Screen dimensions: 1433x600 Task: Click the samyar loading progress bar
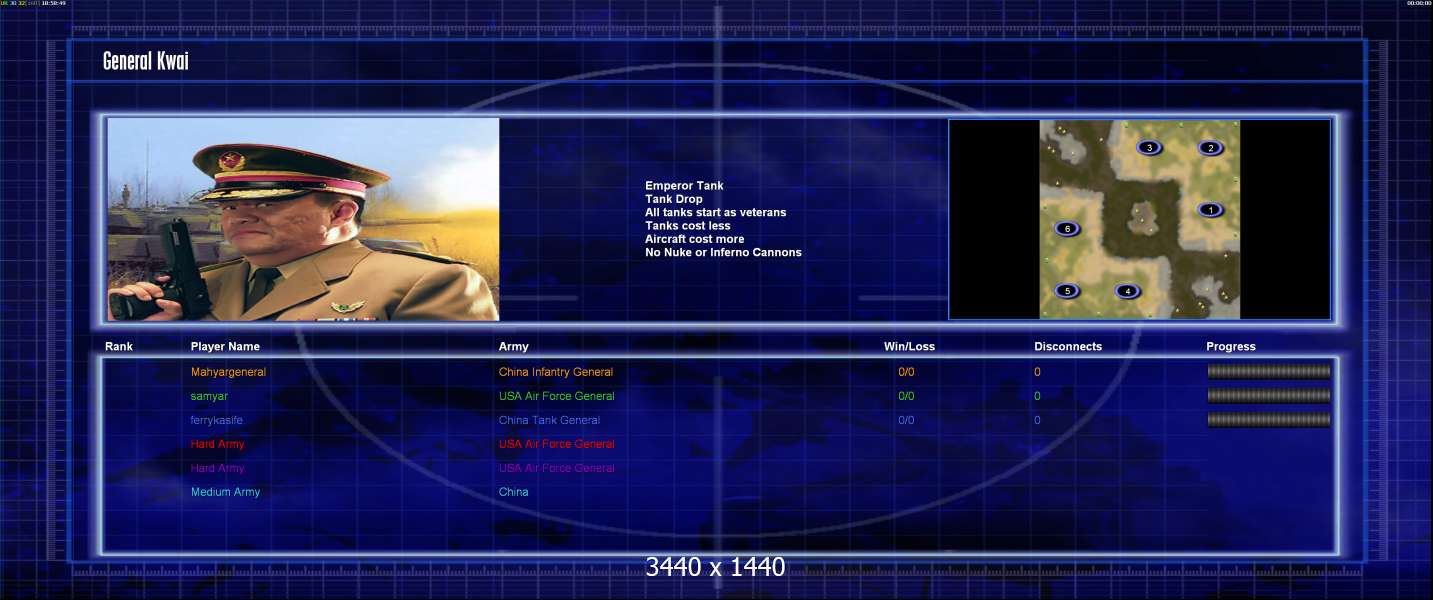(x=1269, y=395)
